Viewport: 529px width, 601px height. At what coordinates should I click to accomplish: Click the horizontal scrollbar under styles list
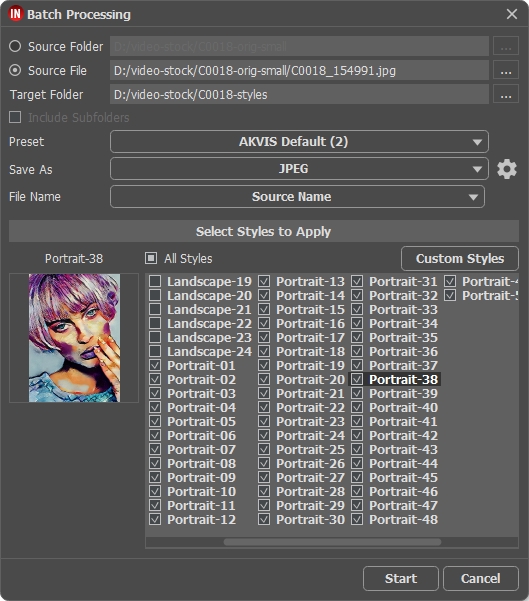click(332, 542)
